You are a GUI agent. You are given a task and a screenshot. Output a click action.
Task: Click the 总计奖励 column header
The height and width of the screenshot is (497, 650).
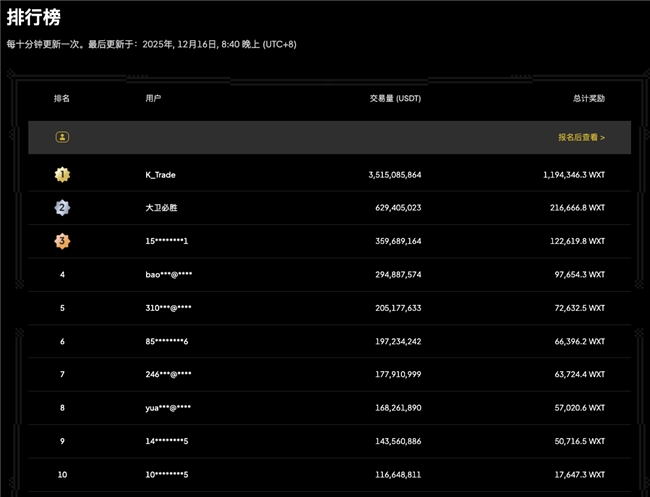(x=588, y=99)
